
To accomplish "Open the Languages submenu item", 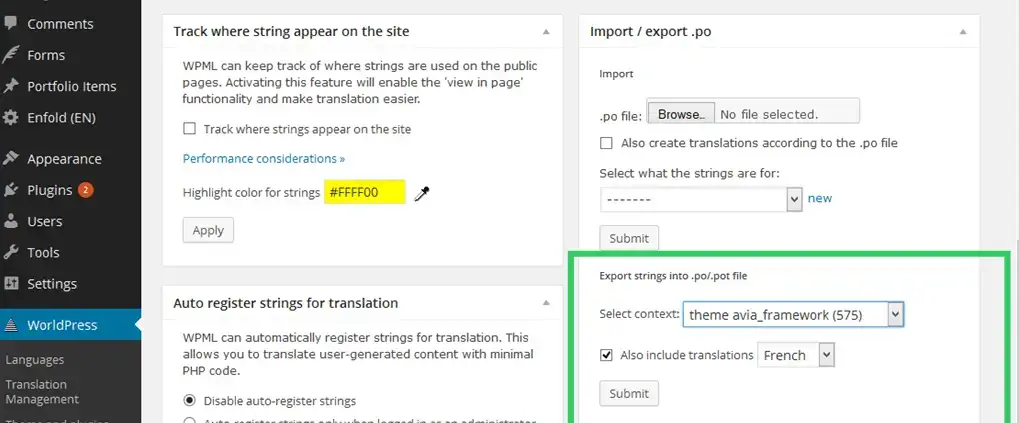I will click(34, 359).
